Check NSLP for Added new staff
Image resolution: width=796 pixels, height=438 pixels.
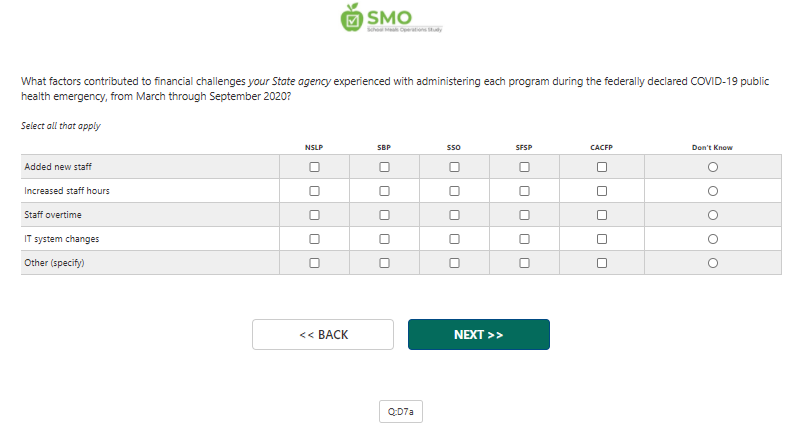coord(314,167)
